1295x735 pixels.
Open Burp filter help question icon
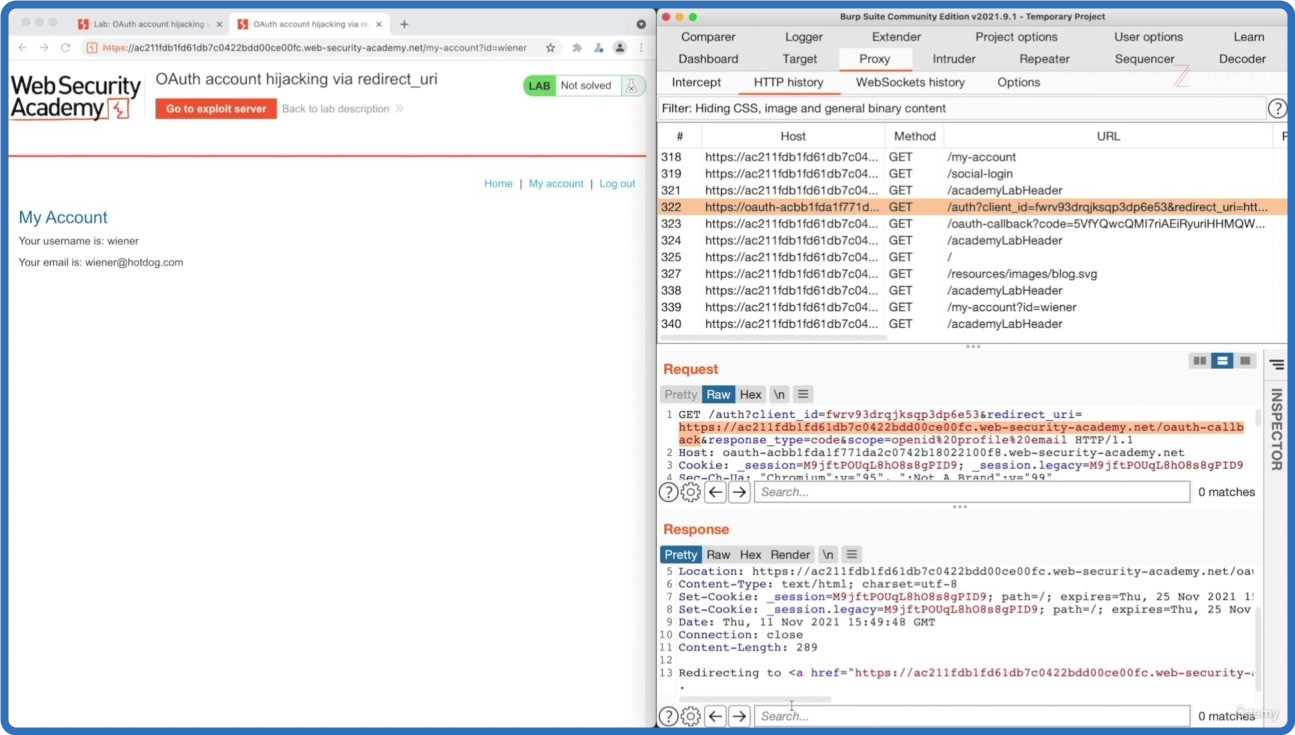pyautogui.click(x=1277, y=108)
